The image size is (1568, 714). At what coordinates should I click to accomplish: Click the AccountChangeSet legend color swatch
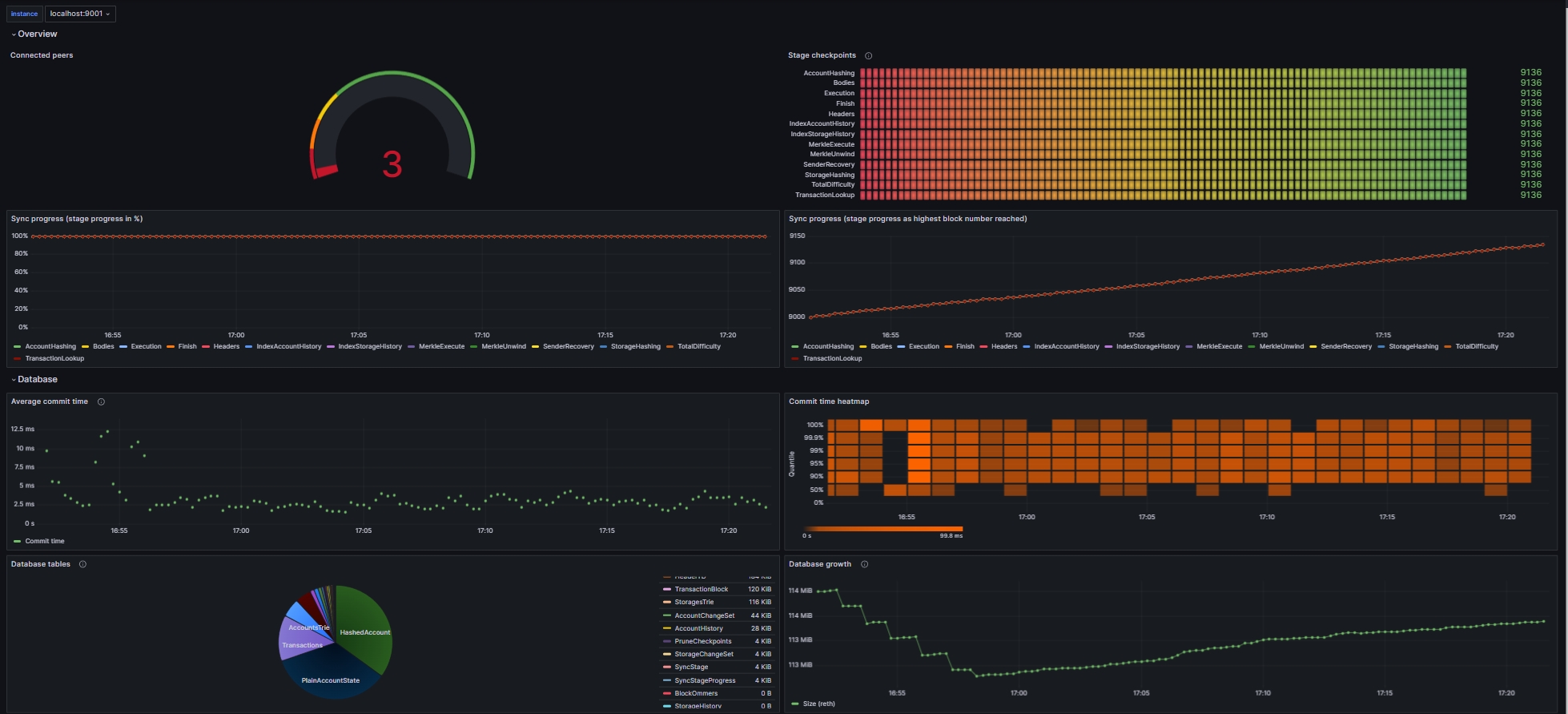[667, 615]
